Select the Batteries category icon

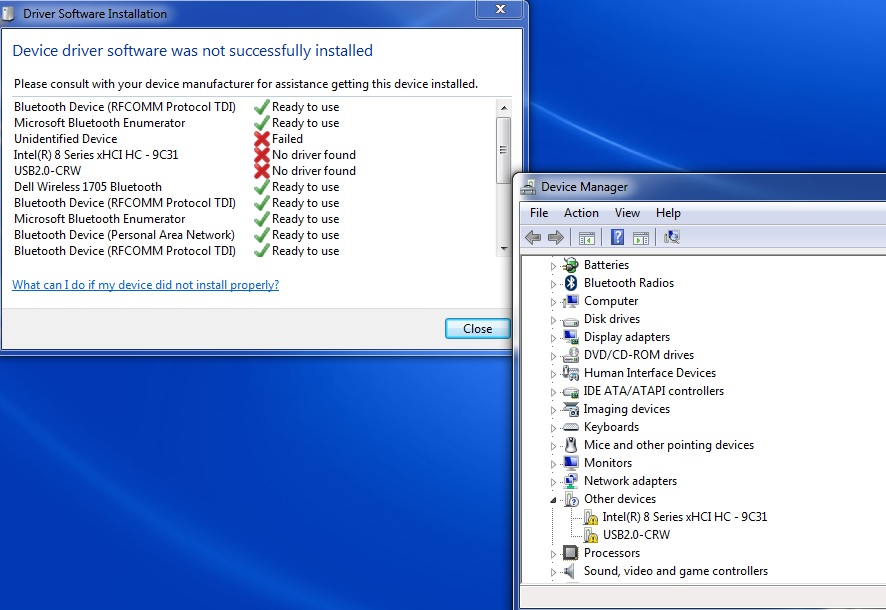(x=571, y=264)
